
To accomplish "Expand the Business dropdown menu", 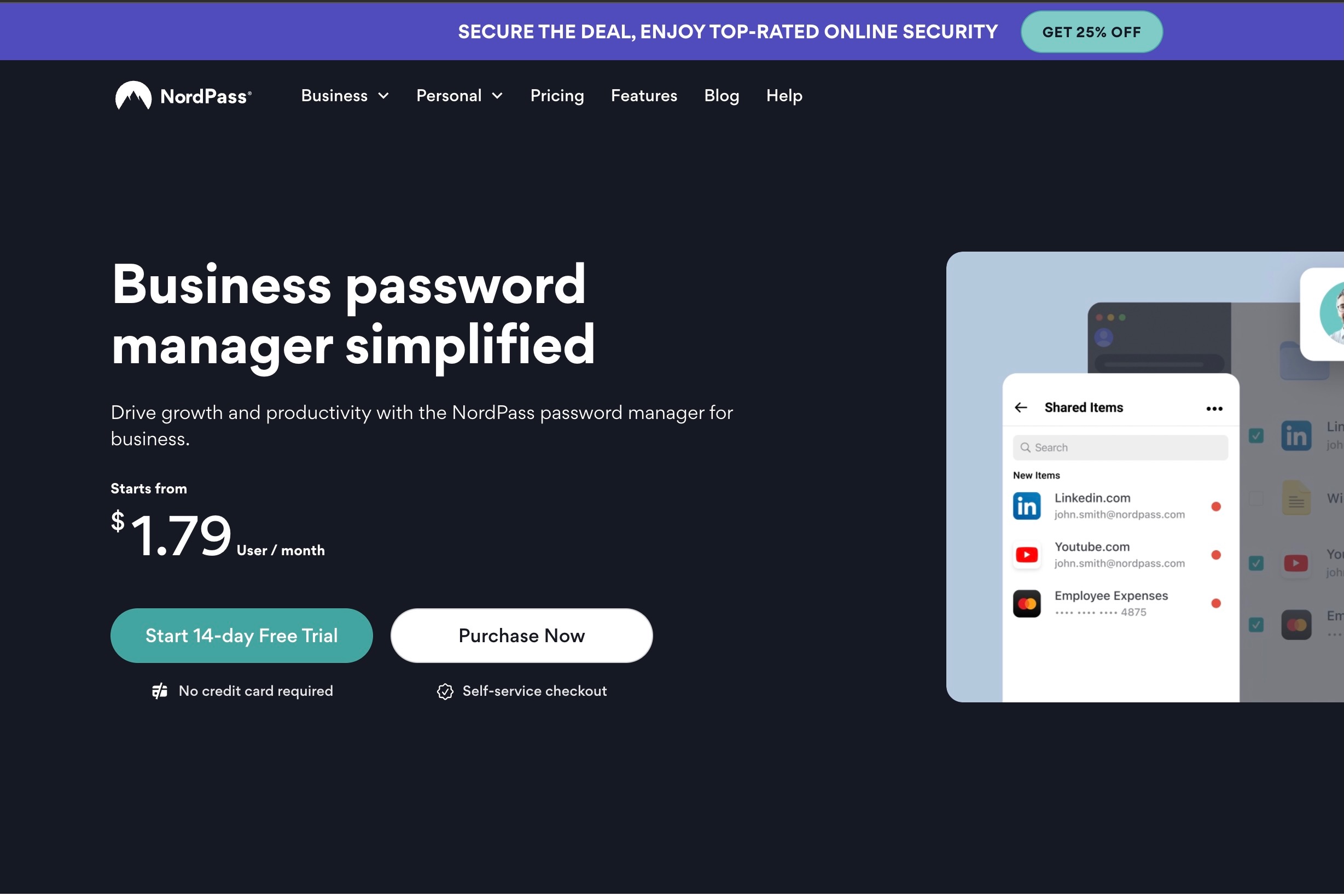I will 345,95.
